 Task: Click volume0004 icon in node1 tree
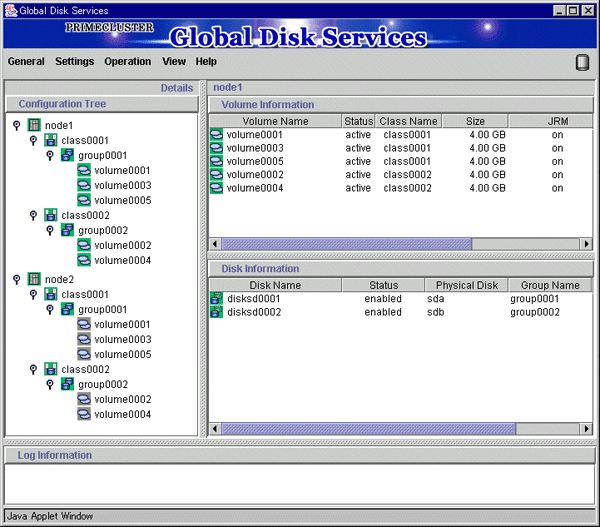84,260
